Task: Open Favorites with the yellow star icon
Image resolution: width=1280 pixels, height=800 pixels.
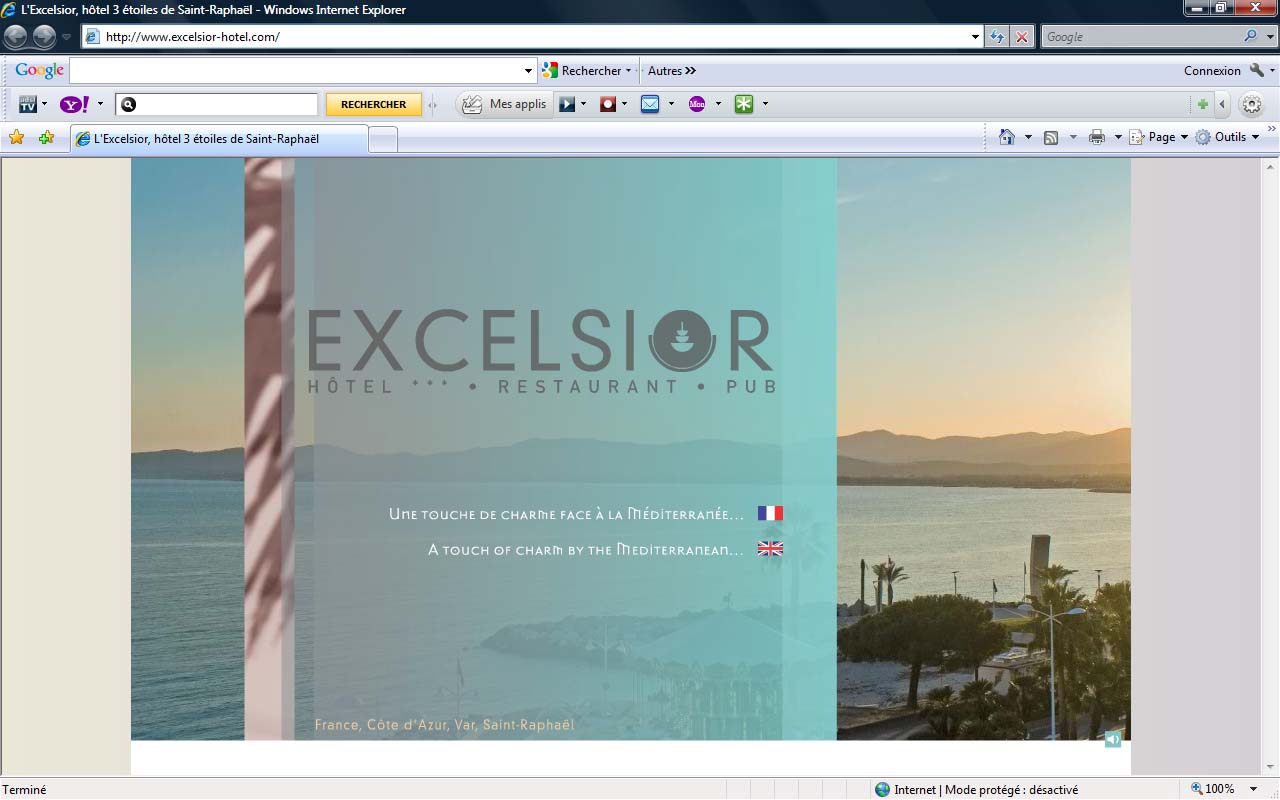Action: tap(16, 138)
